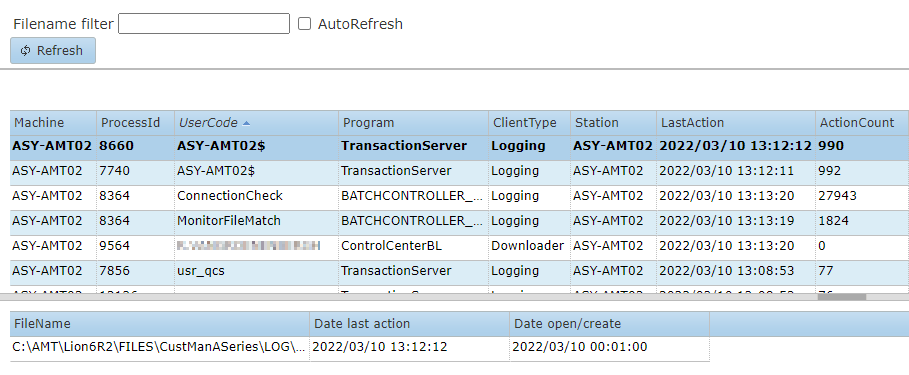Viewport: 909px width, 375px height.
Task: Sort by the LastAction column
Action: (736, 123)
